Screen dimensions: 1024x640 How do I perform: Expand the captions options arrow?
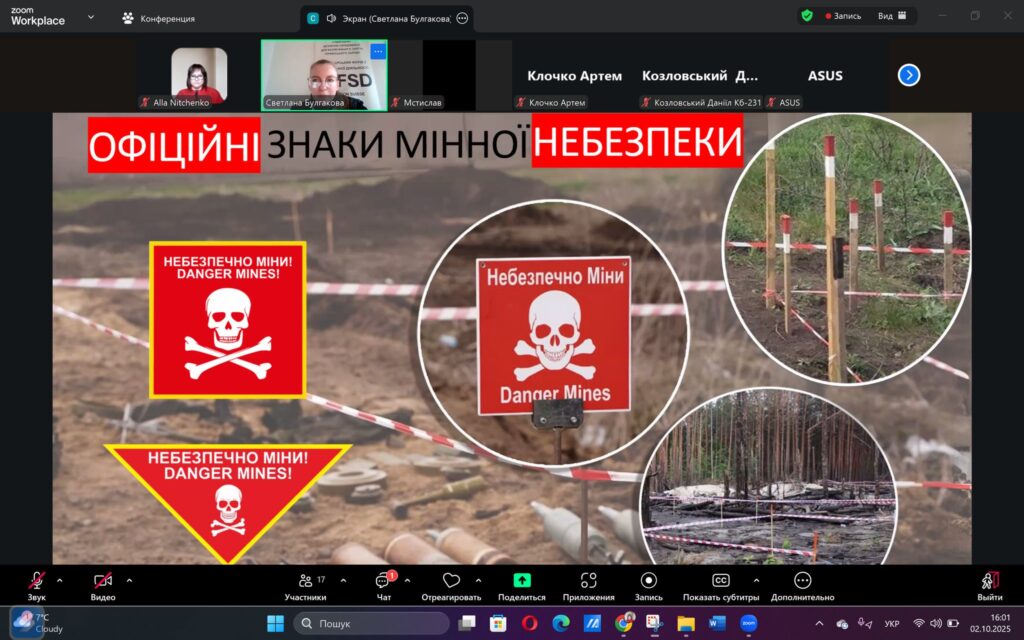point(755,580)
